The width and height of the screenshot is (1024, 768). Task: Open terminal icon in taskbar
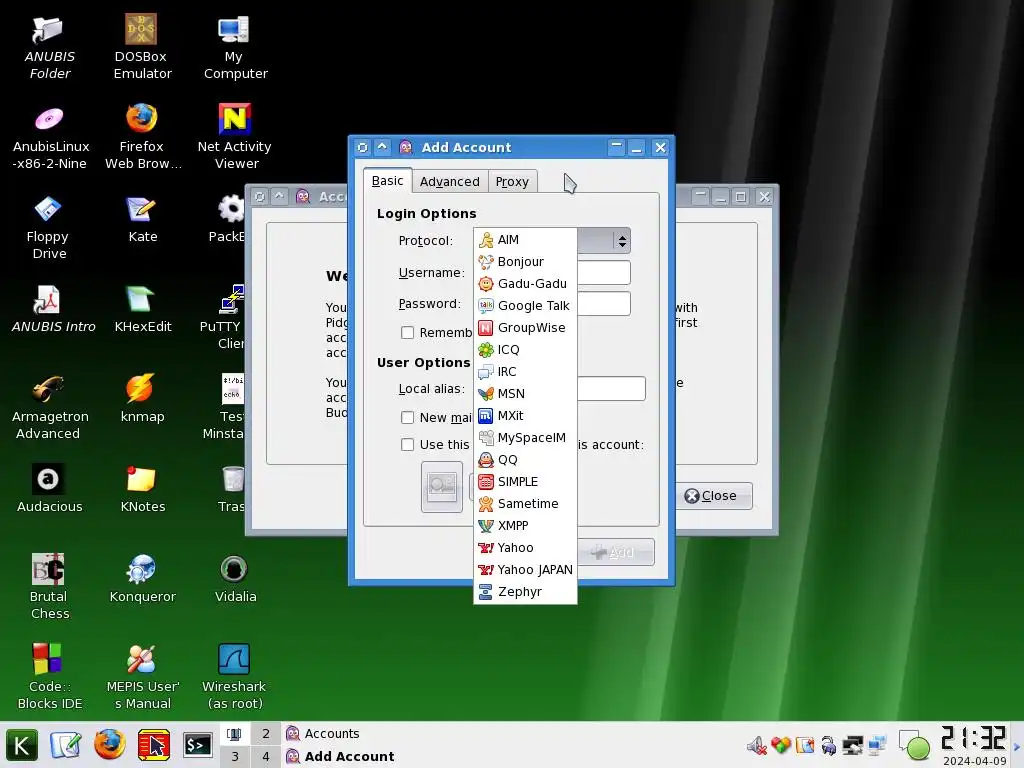[x=197, y=745]
